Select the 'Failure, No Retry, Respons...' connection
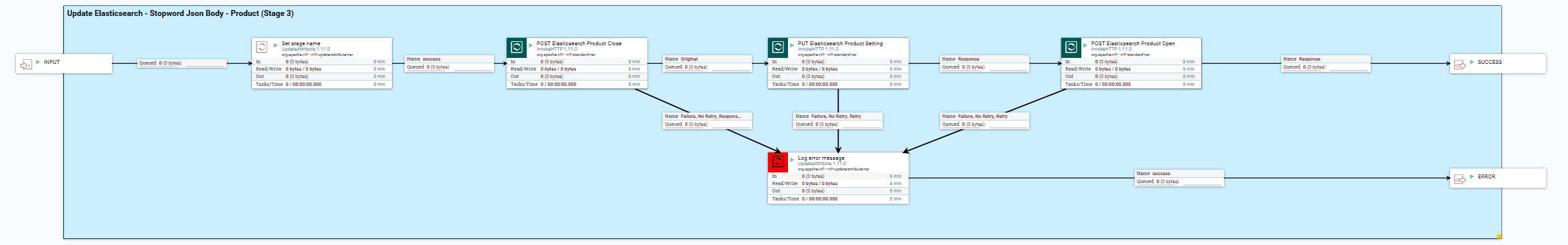 [707, 121]
